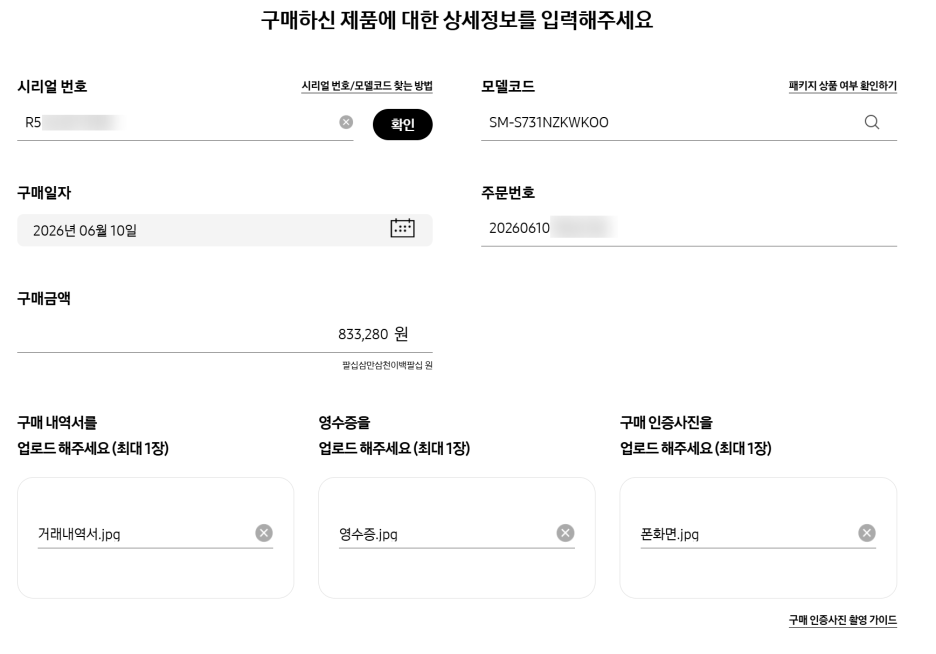Remove the 영수증.jpg uploaded file
The image size is (936, 654).
point(565,533)
